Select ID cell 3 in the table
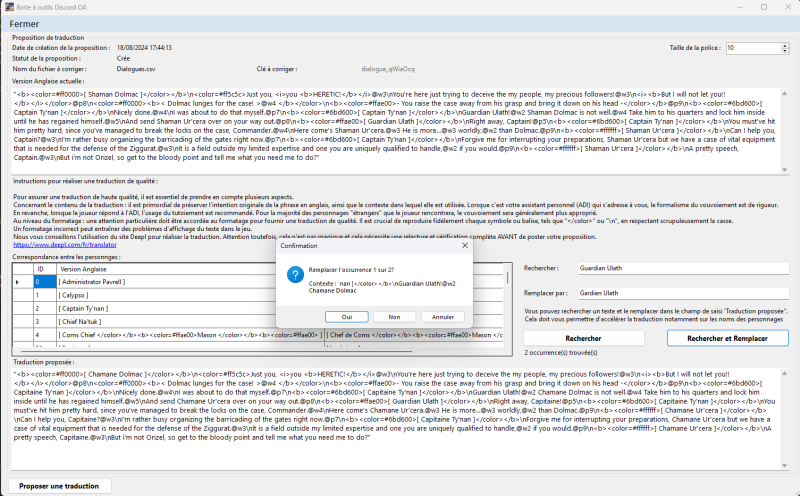Viewport: 800px width, 496px height. 45,321
